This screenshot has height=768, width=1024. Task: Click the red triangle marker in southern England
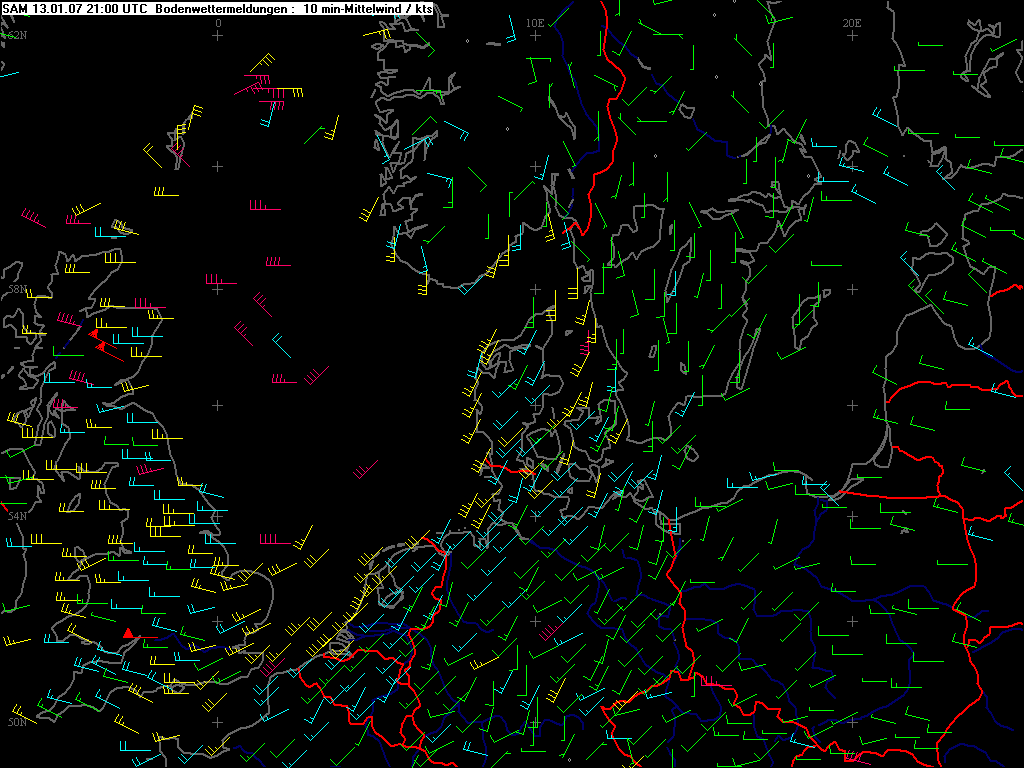[x=128, y=633]
